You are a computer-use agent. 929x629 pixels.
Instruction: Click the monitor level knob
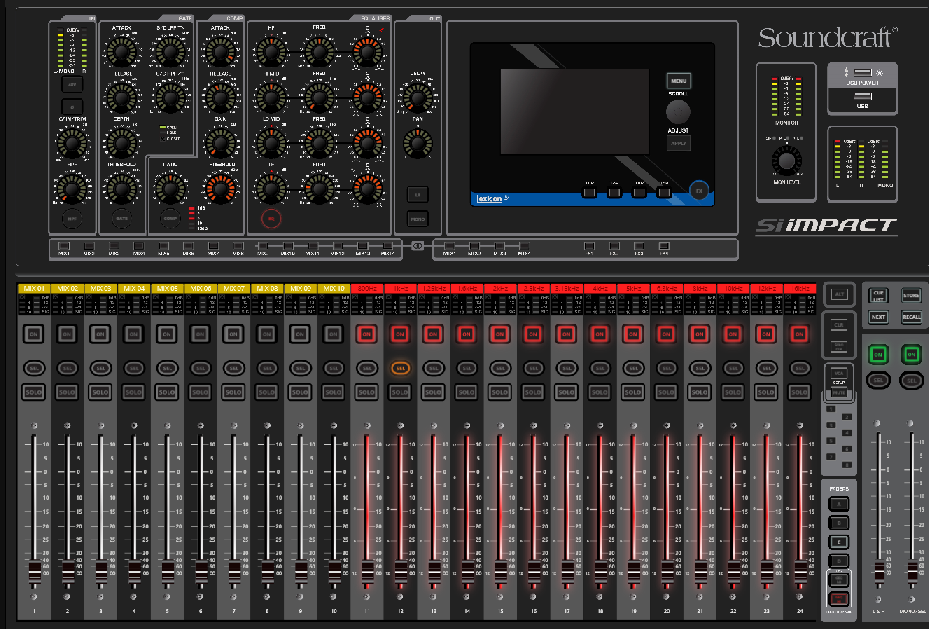pos(786,161)
